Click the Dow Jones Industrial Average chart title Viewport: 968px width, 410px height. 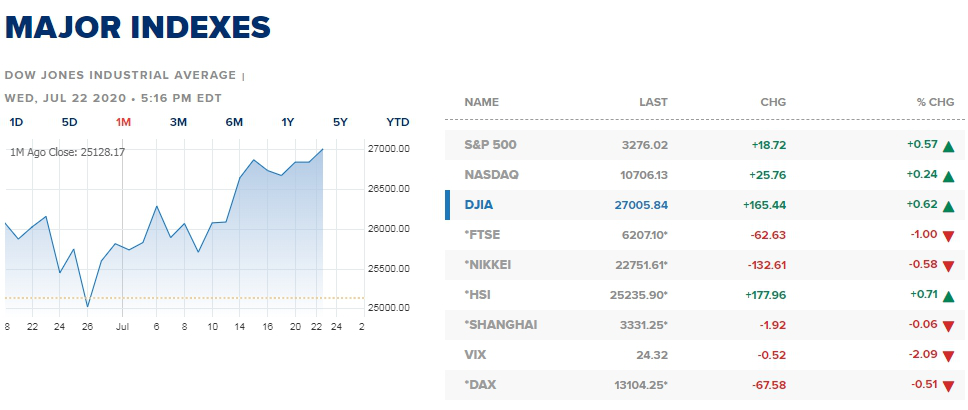tap(120, 75)
